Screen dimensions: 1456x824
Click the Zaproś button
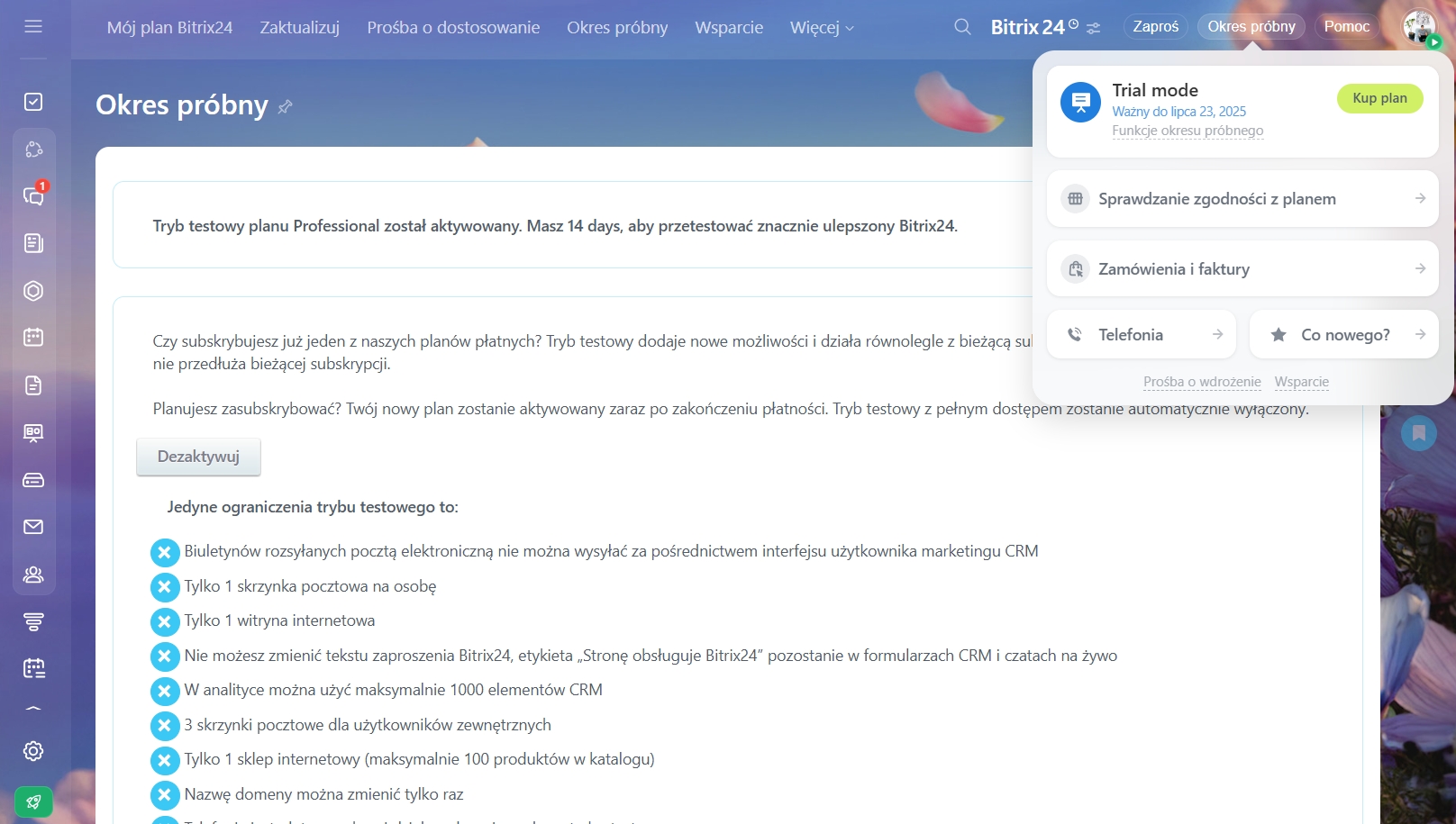[x=1156, y=26]
